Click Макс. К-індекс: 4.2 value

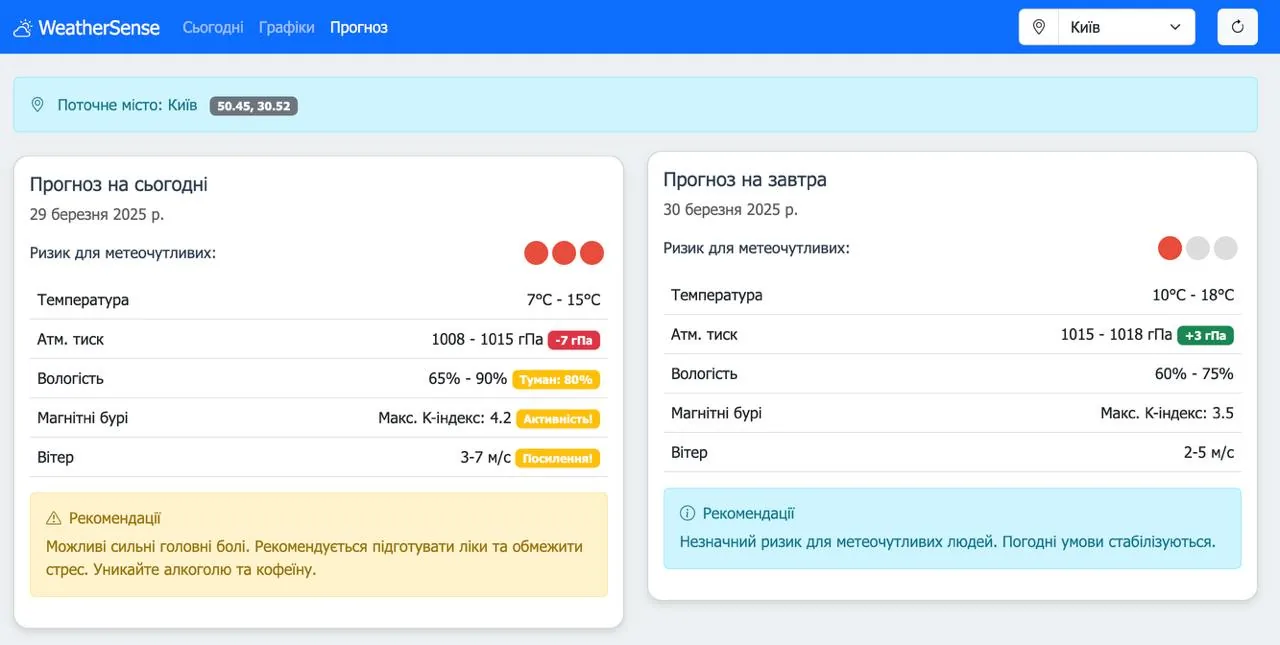coord(445,419)
